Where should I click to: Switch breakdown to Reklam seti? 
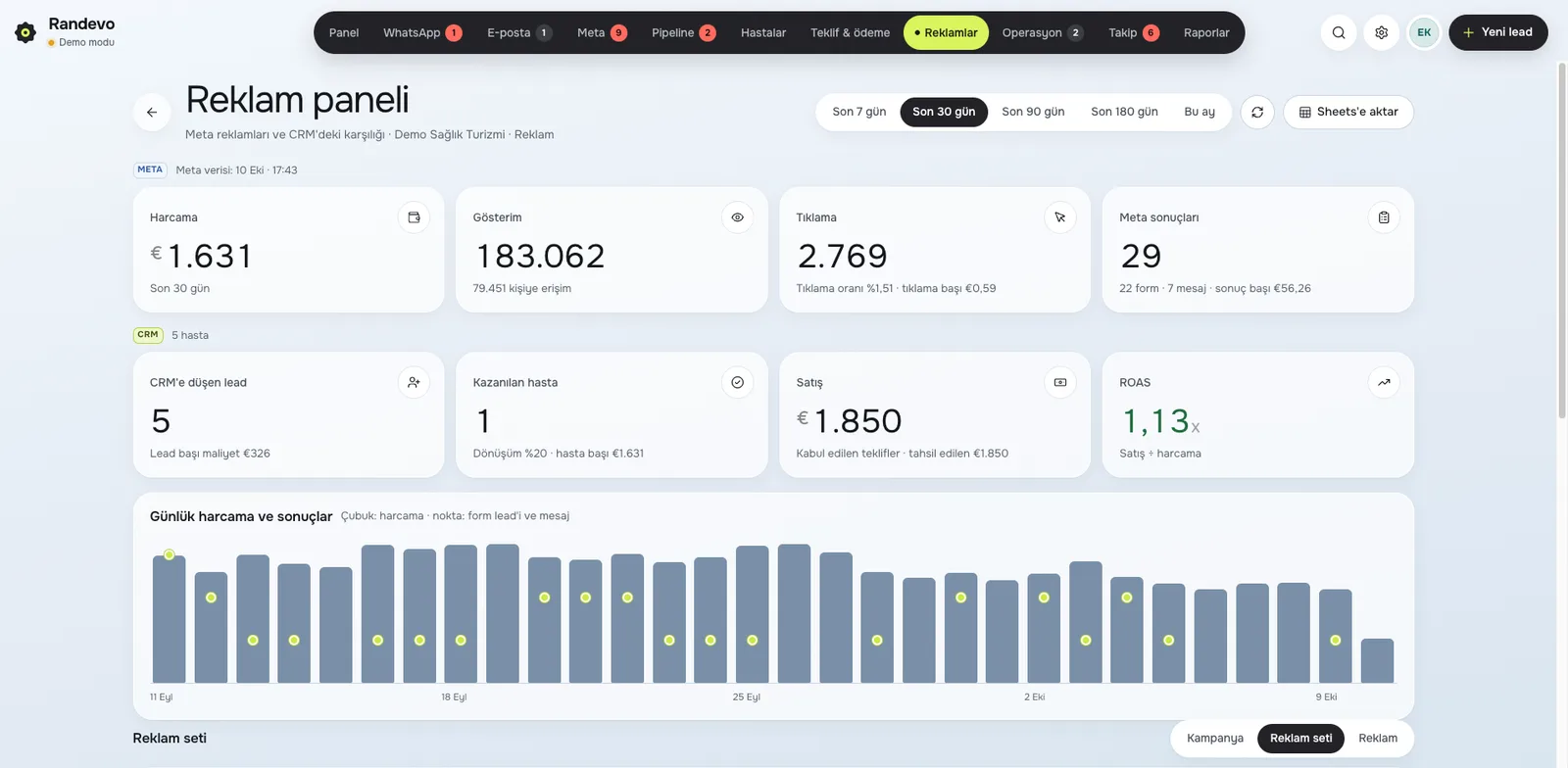point(1300,739)
